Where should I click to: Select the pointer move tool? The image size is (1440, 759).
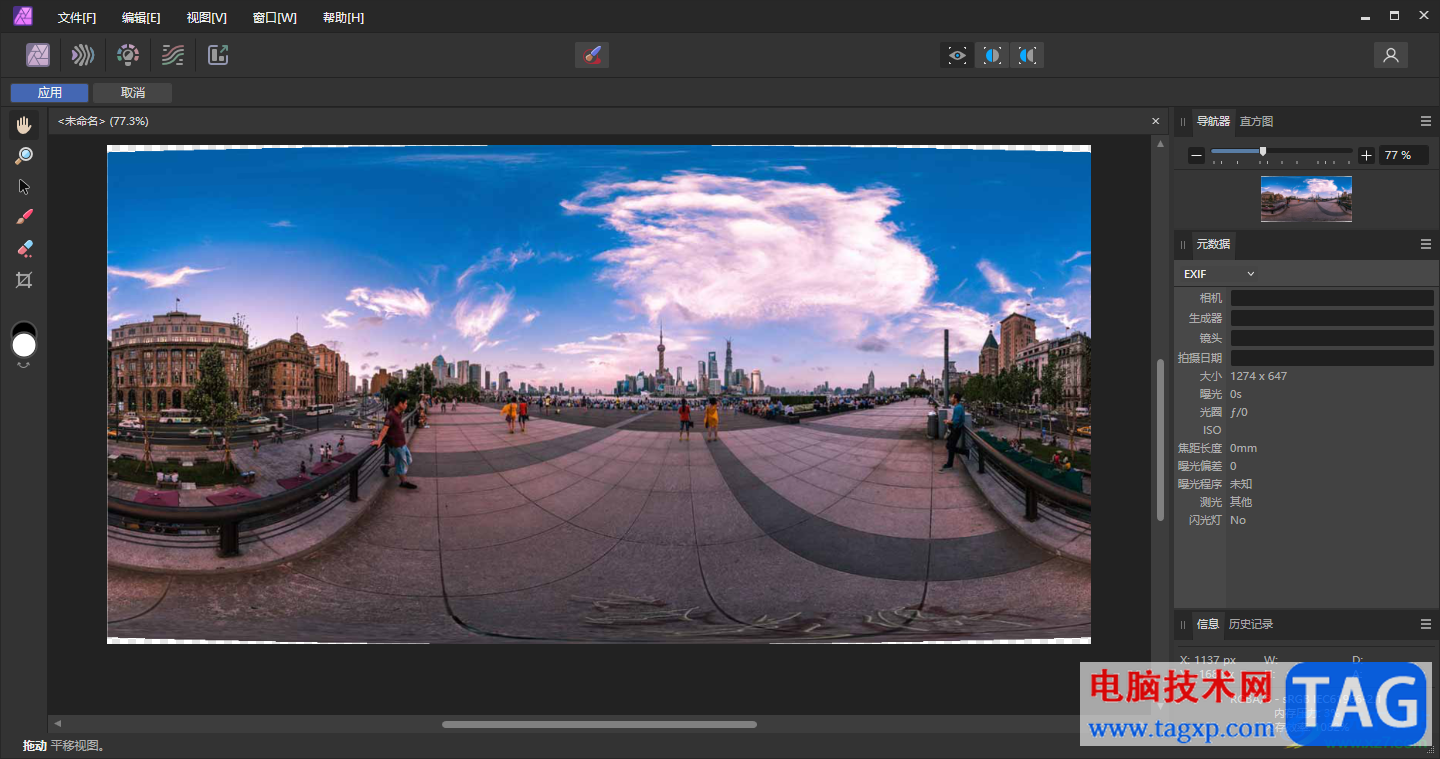click(24, 186)
